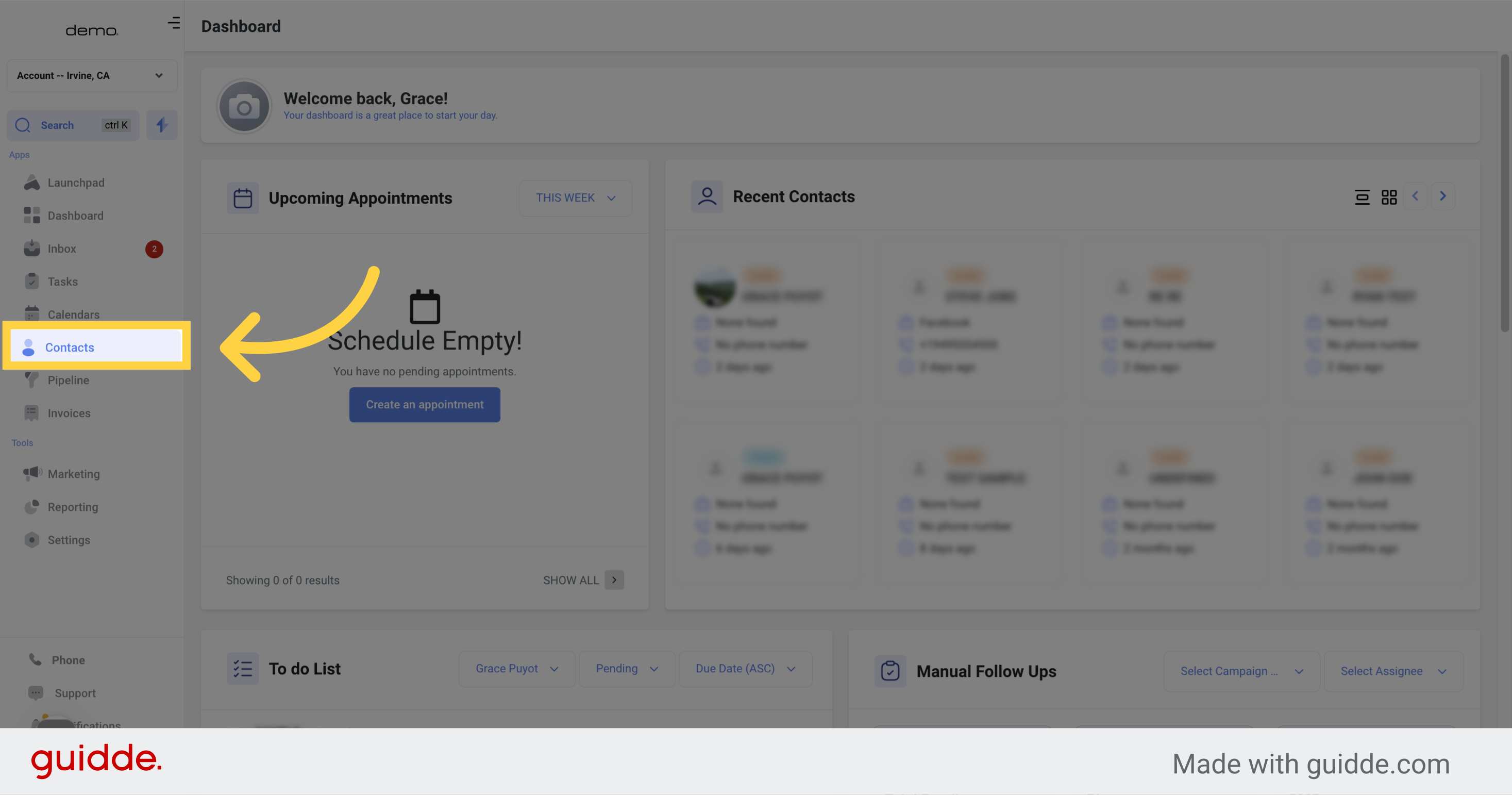
Task: Open the THIS WEEK appointments filter
Action: [575, 198]
